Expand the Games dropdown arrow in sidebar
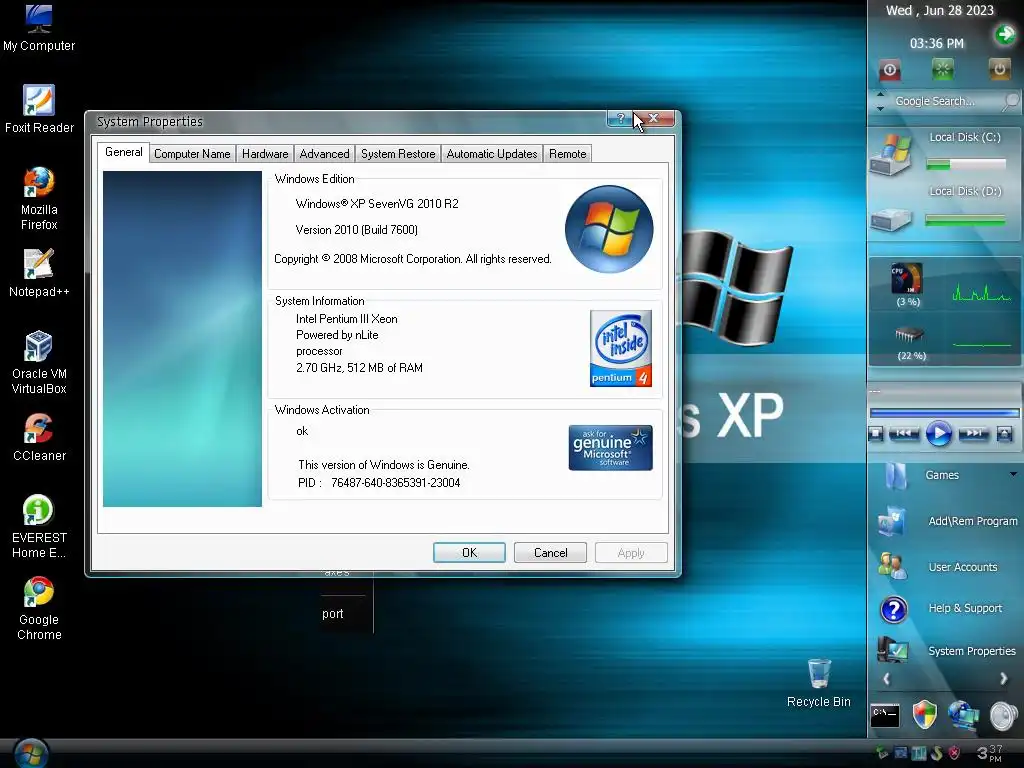This screenshot has height=768, width=1024. click(x=1013, y=474)
